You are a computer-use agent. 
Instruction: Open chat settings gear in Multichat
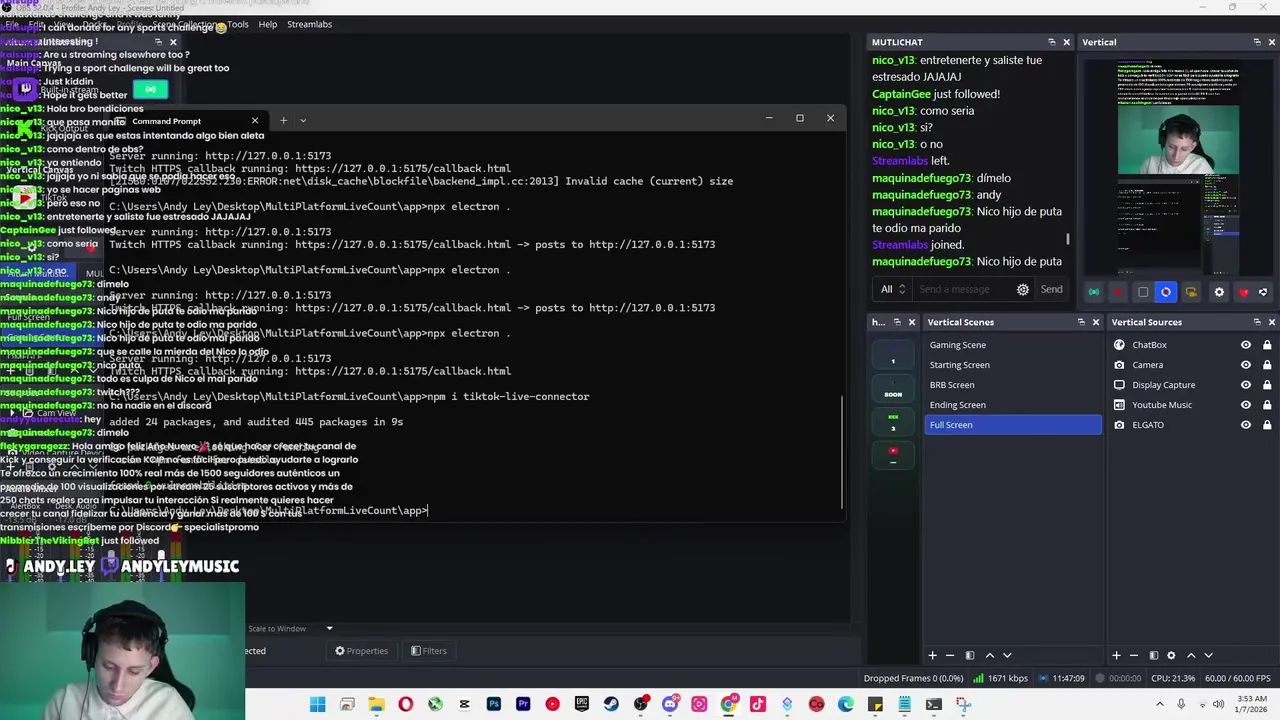tap(1022, 290)
